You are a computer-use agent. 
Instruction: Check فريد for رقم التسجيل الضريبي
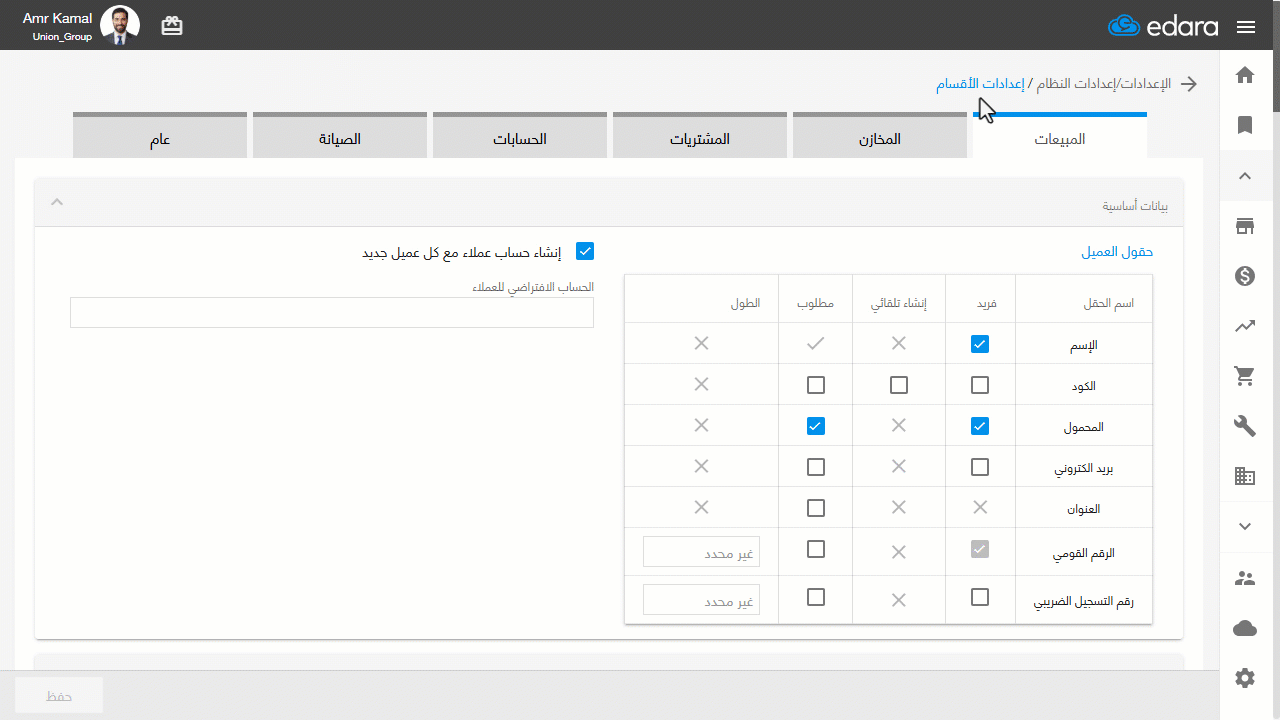(980, 597)
